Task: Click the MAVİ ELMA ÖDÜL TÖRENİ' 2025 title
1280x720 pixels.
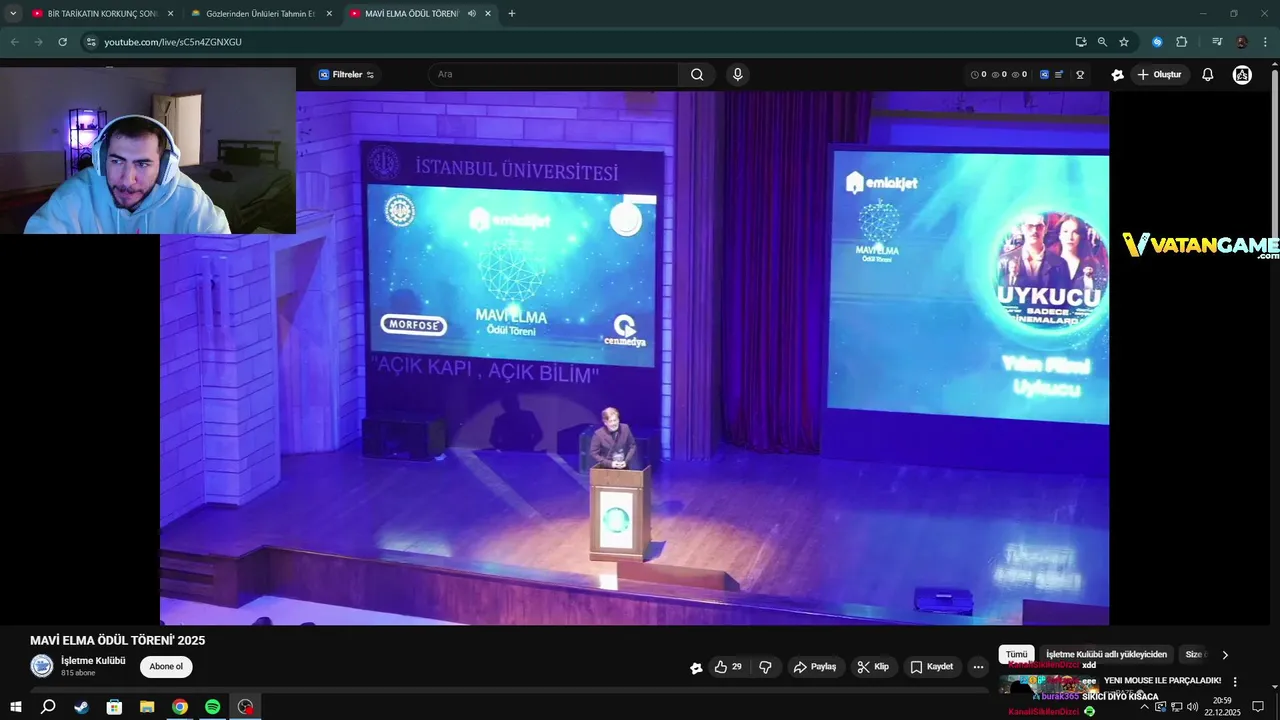Action: 117,640
